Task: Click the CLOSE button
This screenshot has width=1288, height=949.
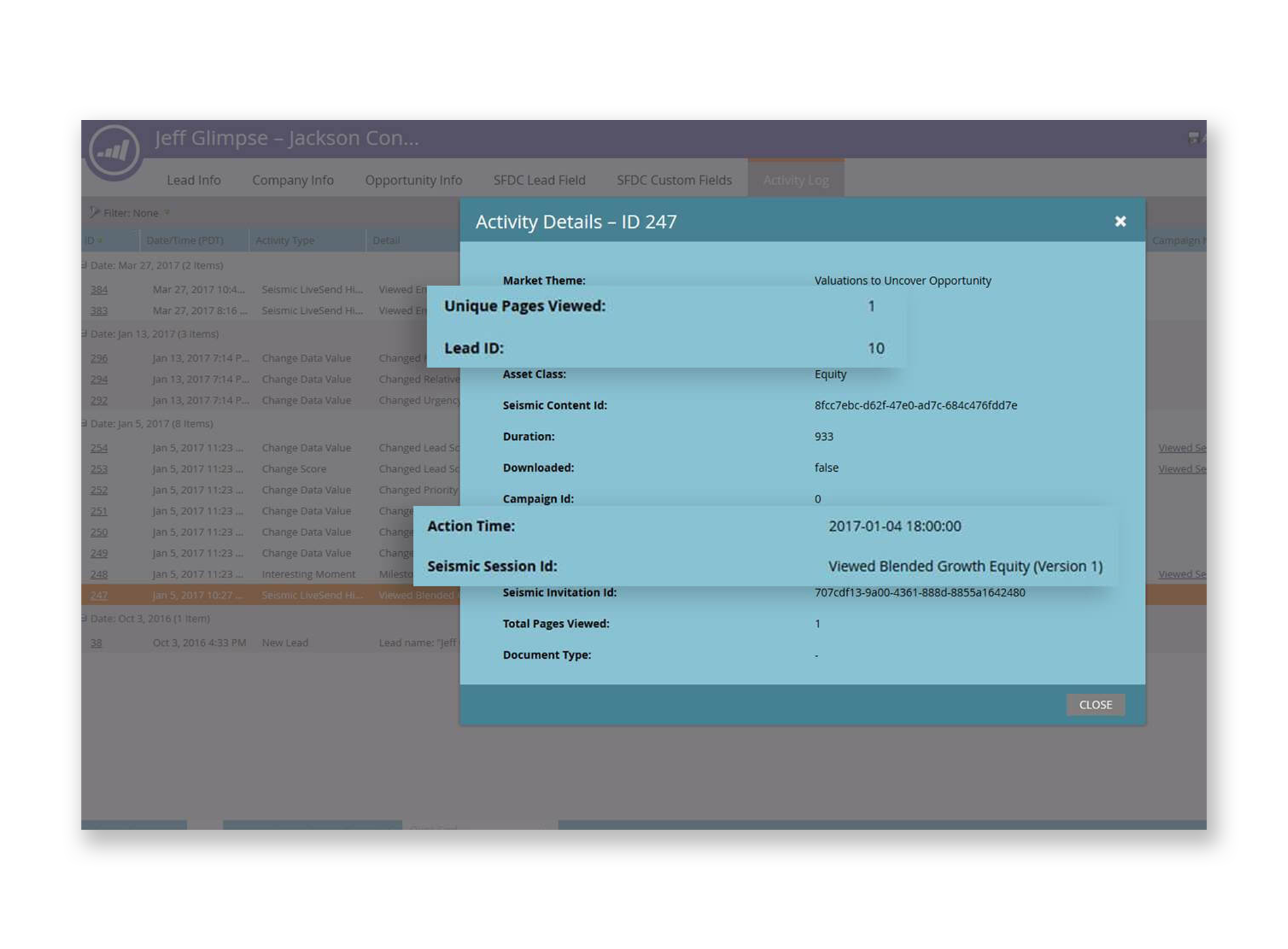Action: pyautogui.click(x=1095, y=705)
